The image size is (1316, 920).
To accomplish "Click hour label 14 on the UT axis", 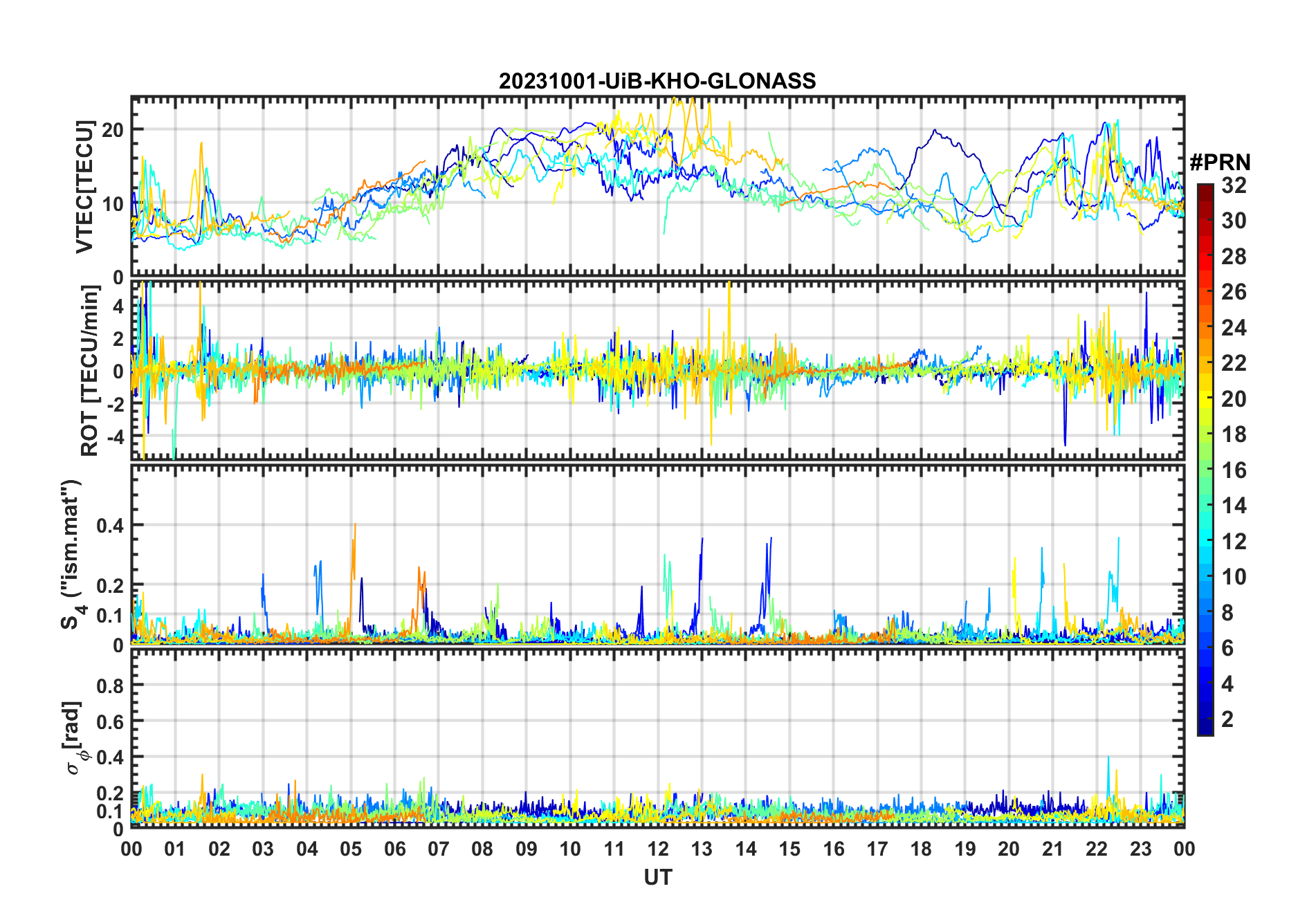I will [x=746, y=849].
